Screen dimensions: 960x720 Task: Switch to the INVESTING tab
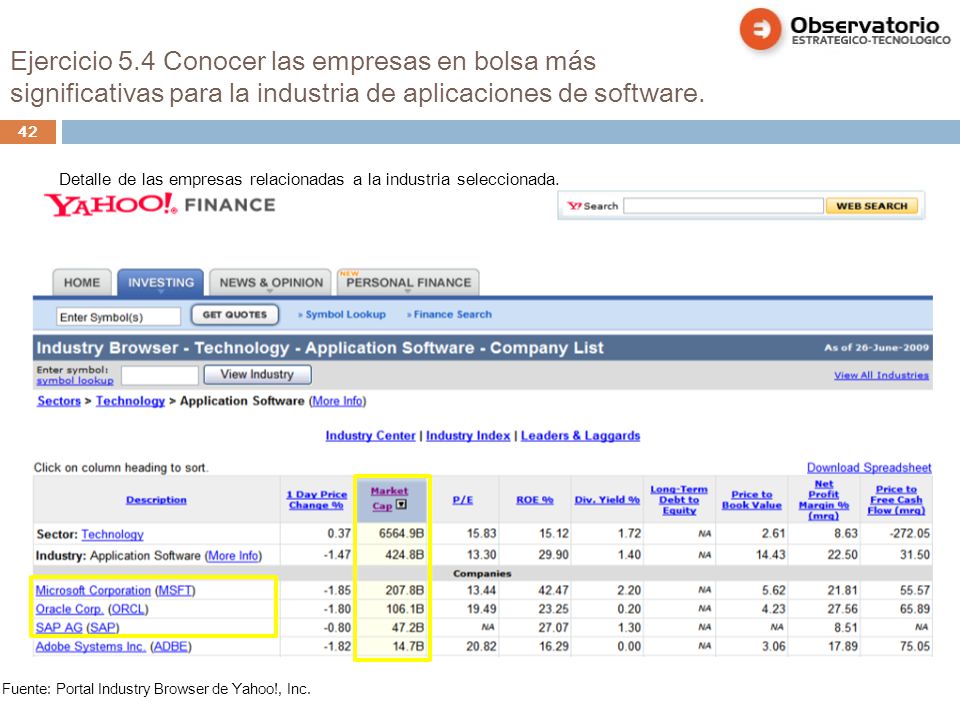pos(160,282)
